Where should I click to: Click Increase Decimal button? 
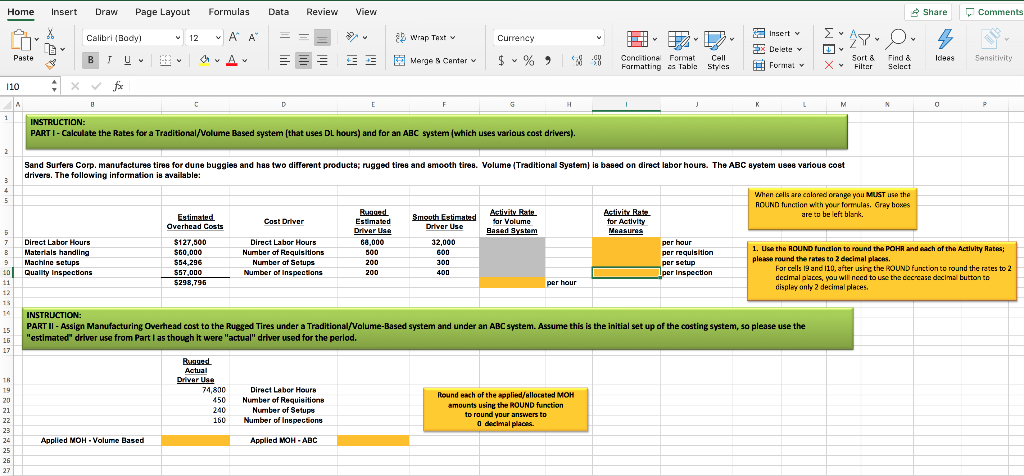(x=577, y=61)
